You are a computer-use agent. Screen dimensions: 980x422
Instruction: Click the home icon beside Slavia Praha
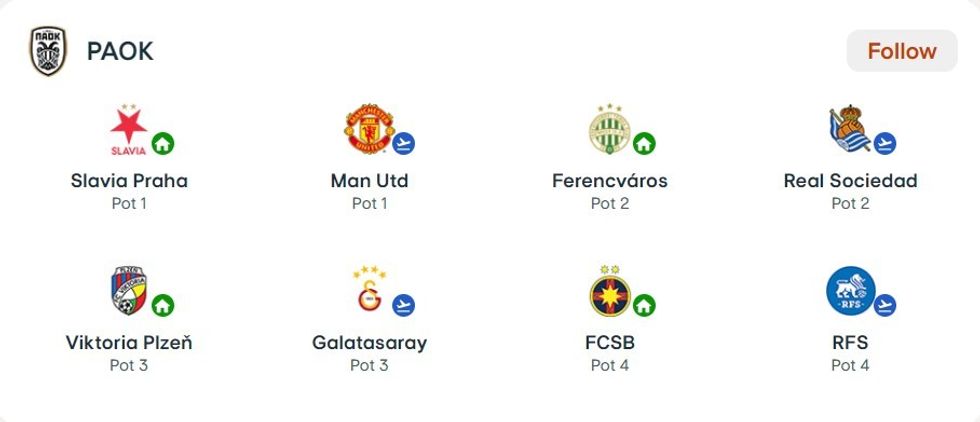163,144
